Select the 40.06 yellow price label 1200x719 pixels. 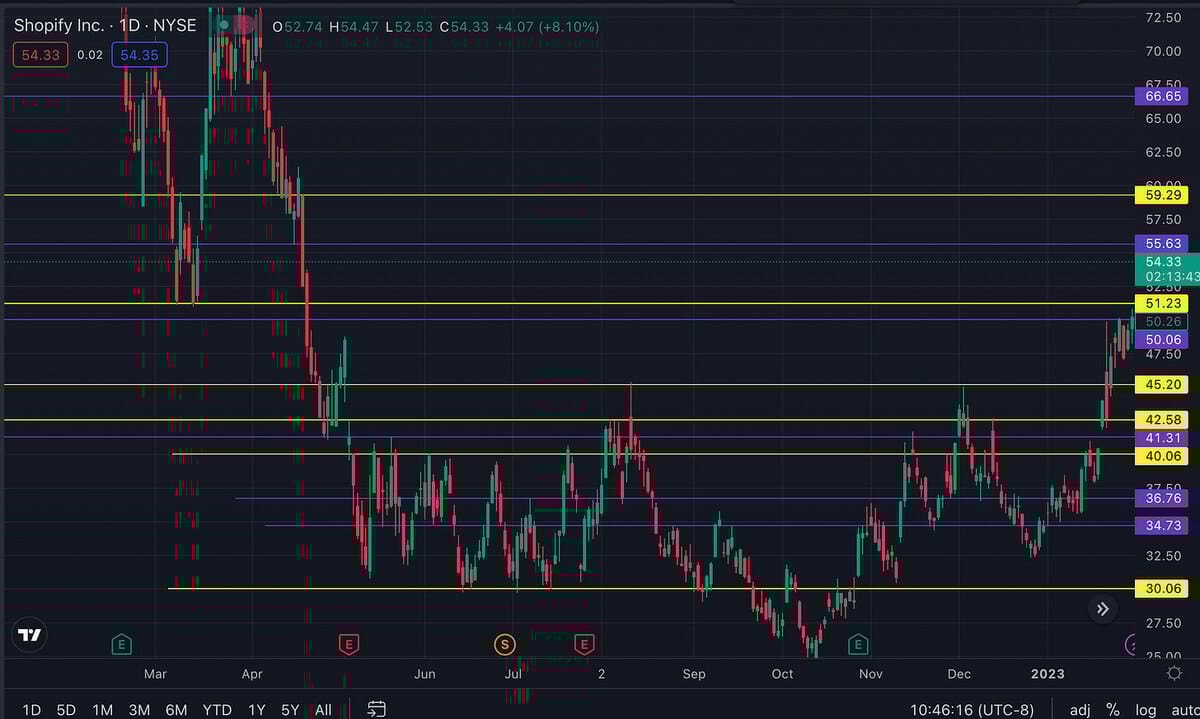[1163, 456]
